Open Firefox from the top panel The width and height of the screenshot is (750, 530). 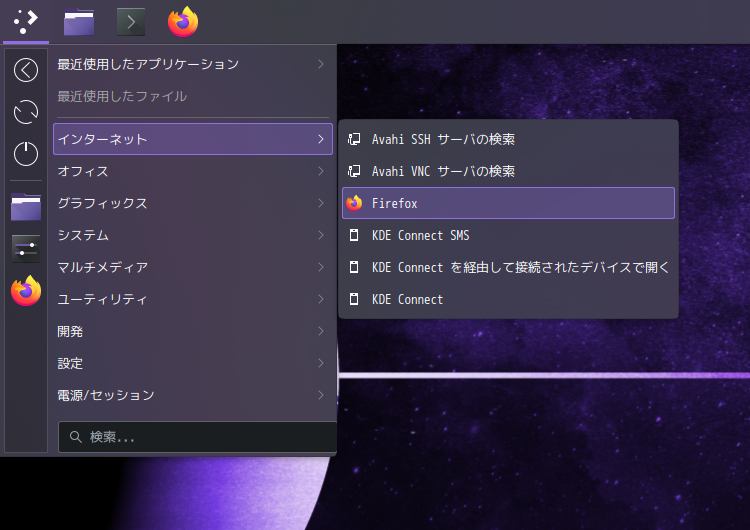[183, 22]
